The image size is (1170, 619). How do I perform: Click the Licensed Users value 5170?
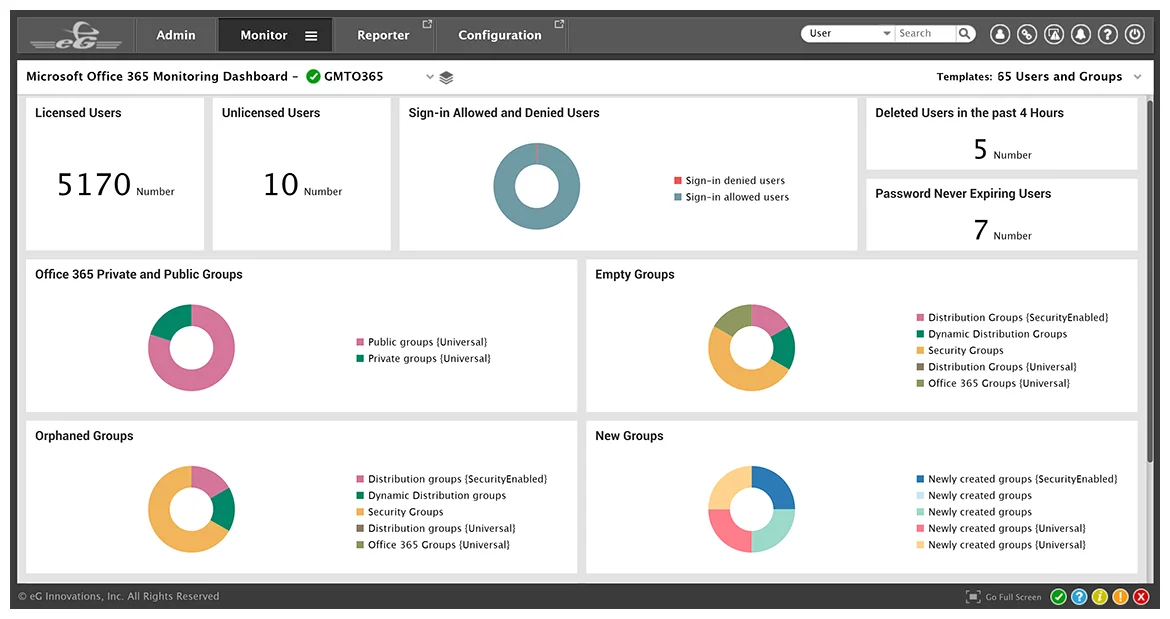click(x=94, y=185)
